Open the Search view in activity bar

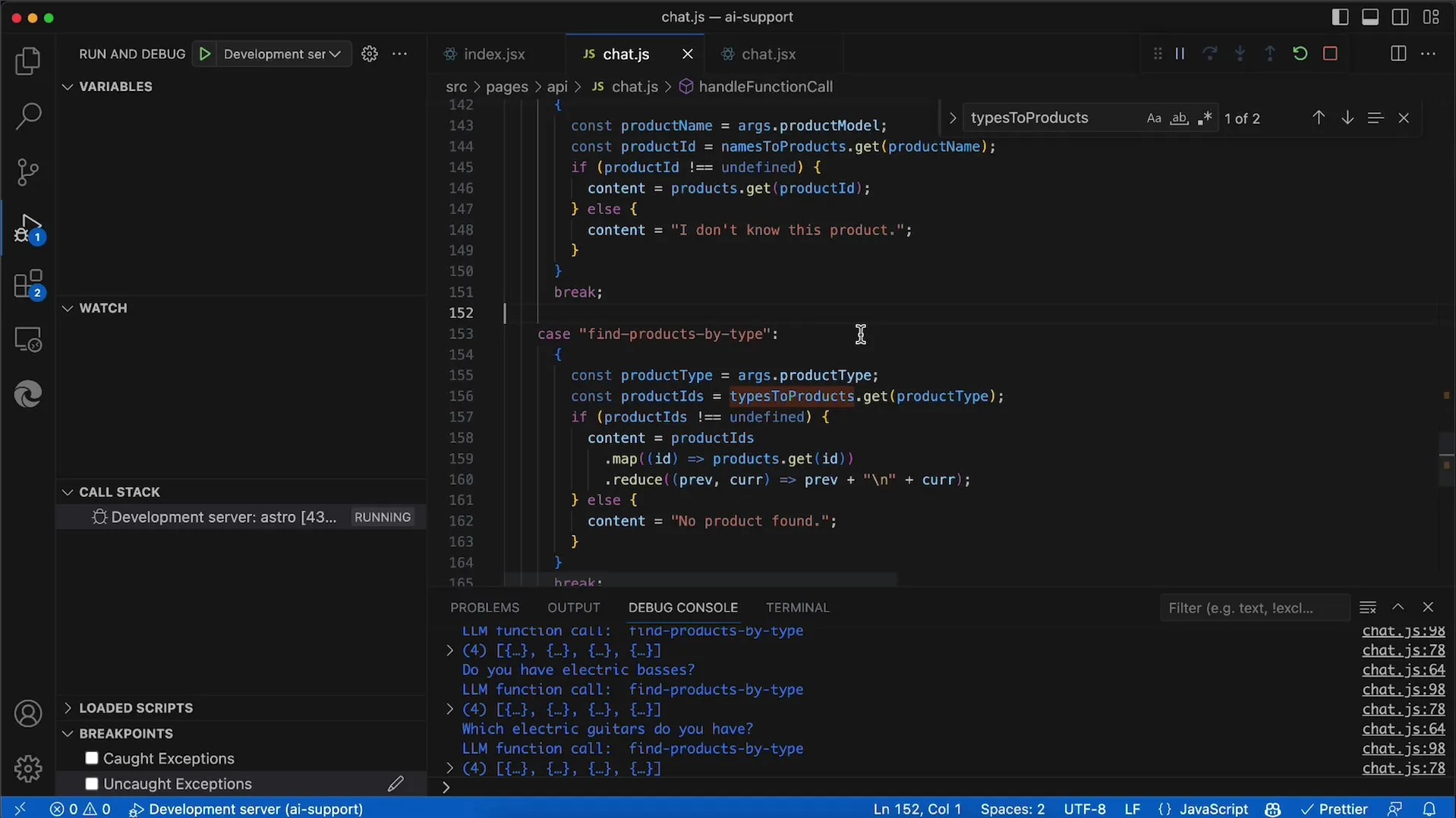point(28,116)
